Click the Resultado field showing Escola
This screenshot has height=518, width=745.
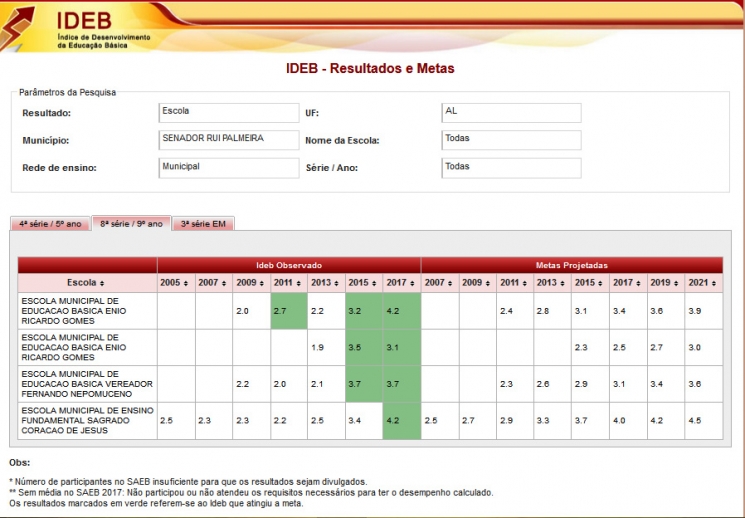tap(229, 113)
